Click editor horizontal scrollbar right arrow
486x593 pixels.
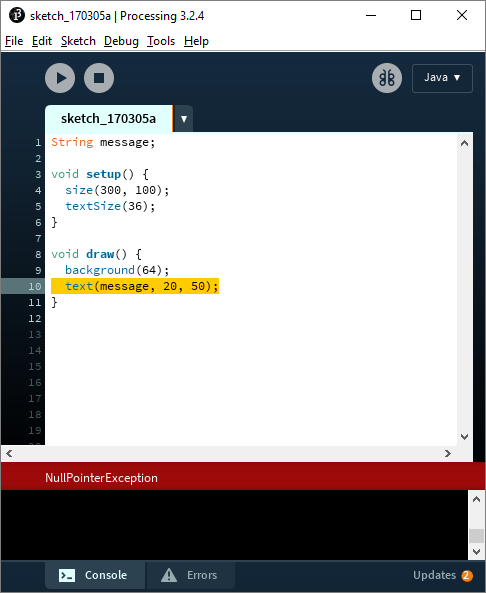448,453
